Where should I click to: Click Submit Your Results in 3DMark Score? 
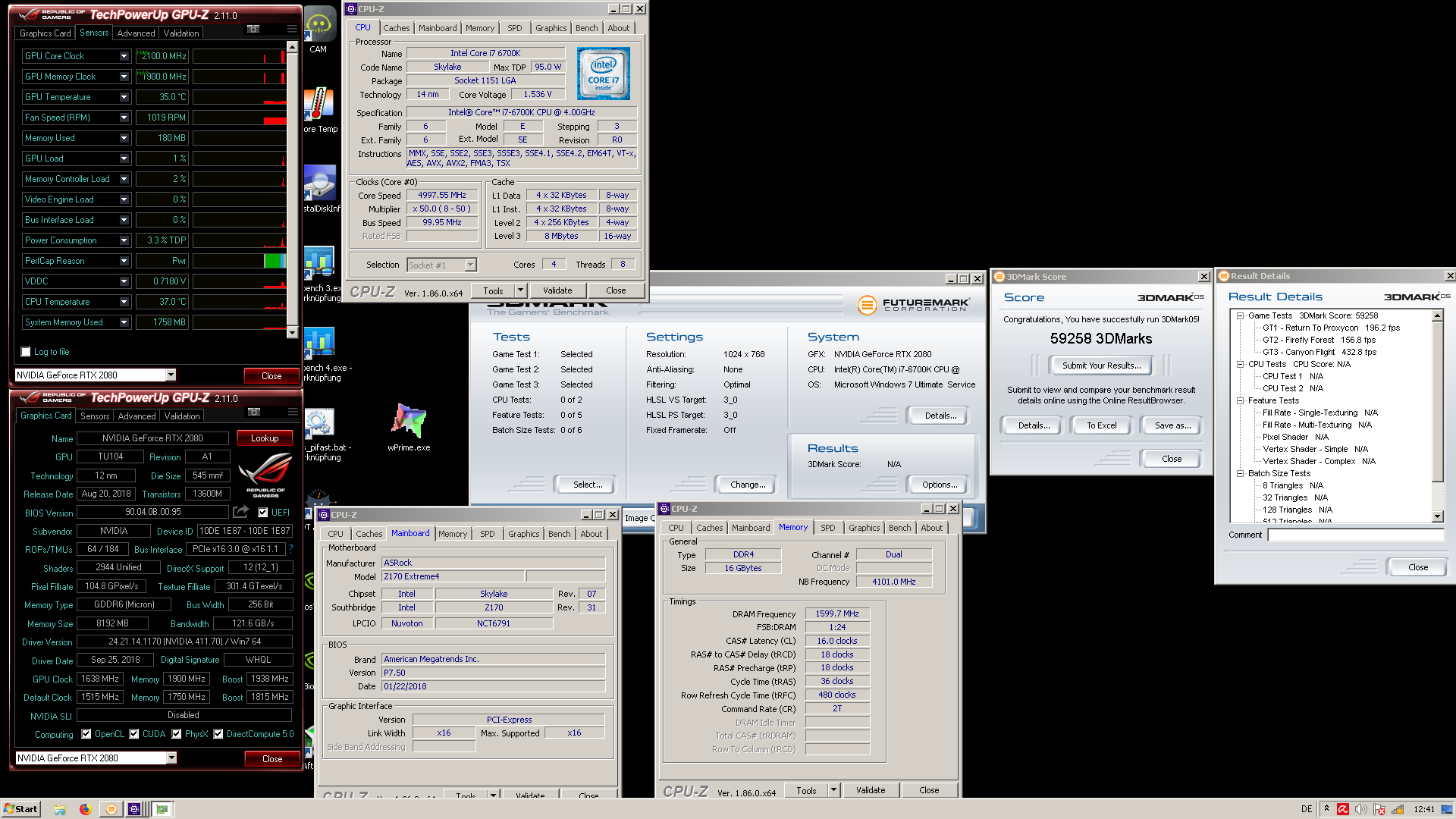tap(1101, 366)
